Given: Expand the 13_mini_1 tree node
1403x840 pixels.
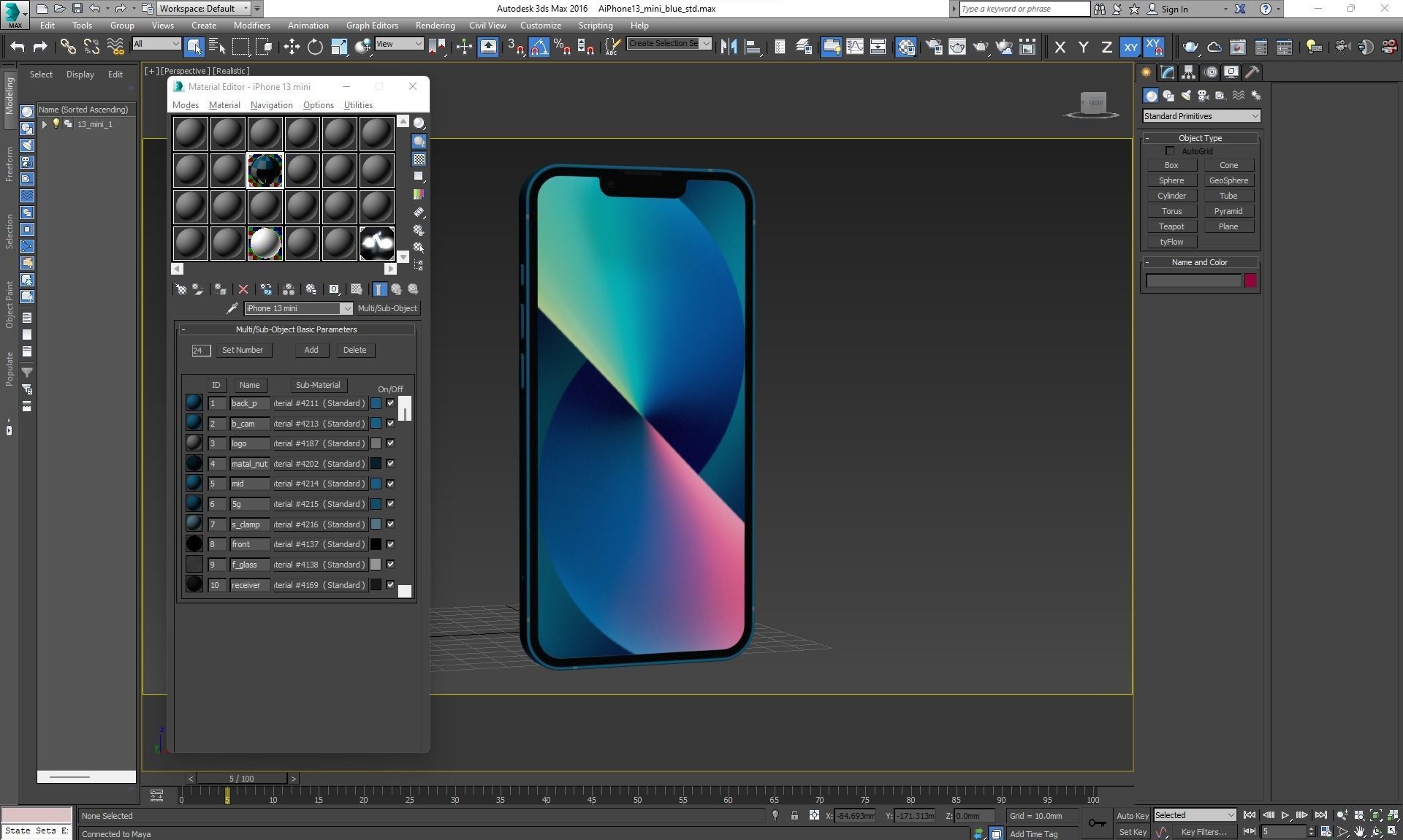Looking at the screenshot, I should click(44, 124).
